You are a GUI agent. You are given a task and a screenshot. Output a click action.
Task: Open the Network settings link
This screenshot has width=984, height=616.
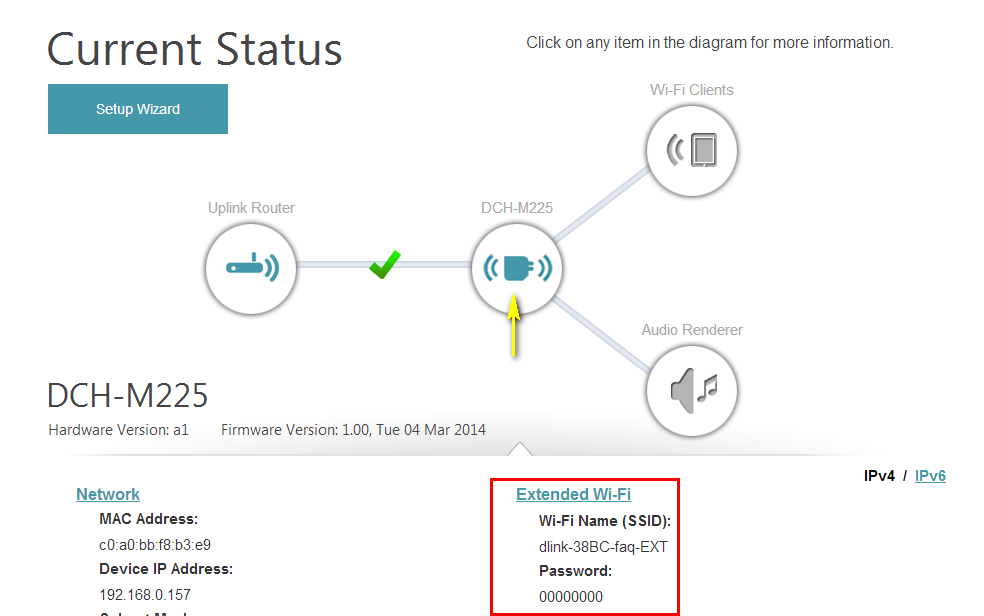click(108, 494)
